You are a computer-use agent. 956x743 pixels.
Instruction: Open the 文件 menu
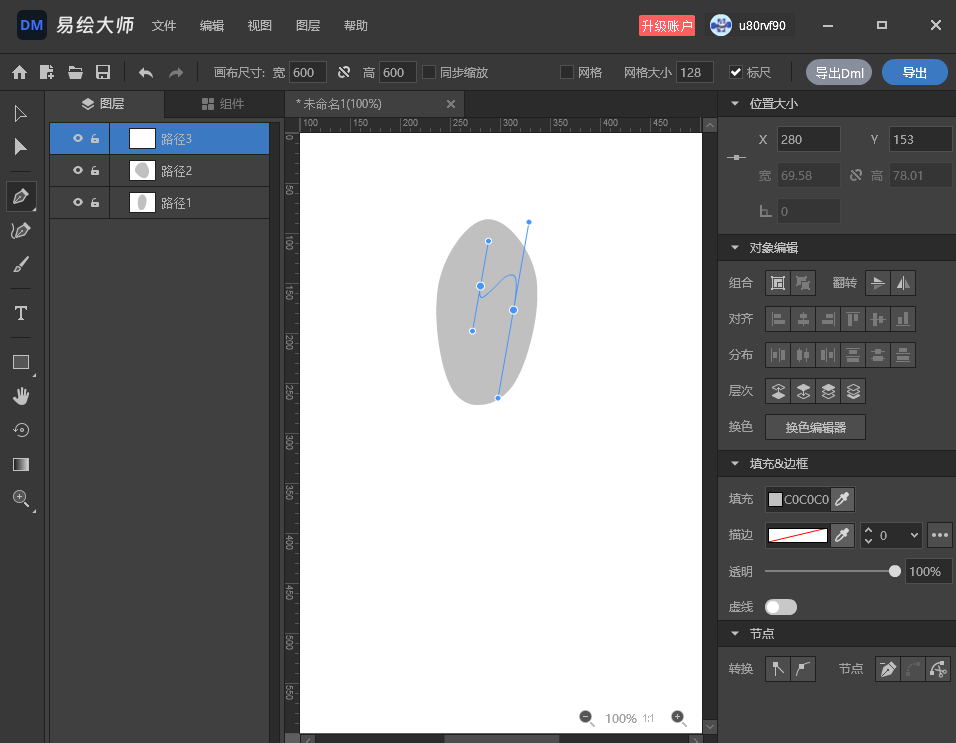click(164, 26)
